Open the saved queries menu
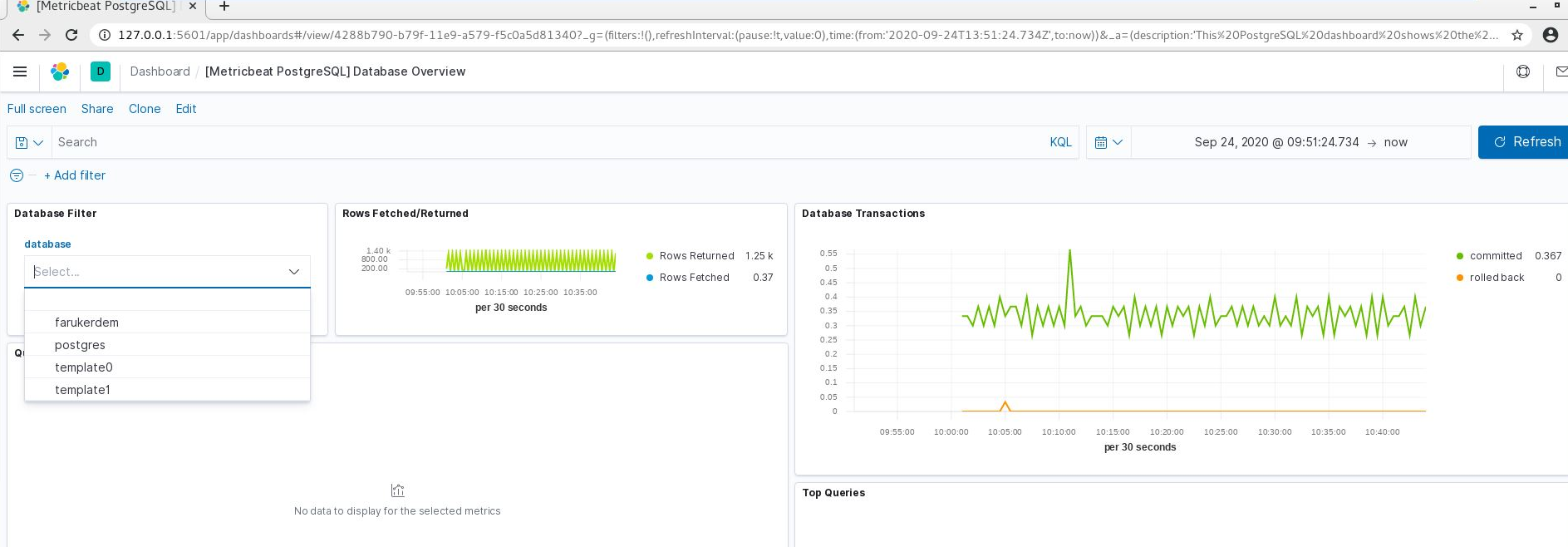The width and height of the screenshot is (1568, 547). 29,142
